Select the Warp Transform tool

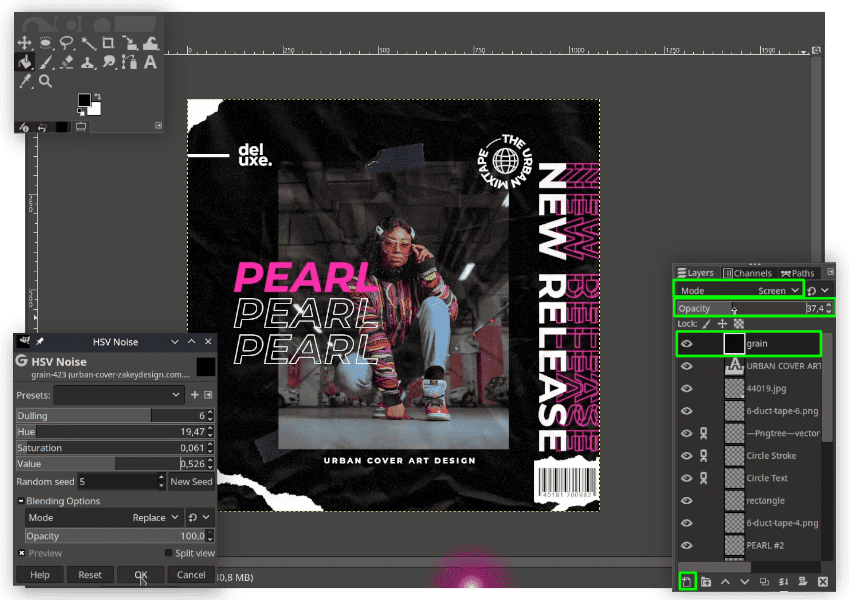[151, 43]
